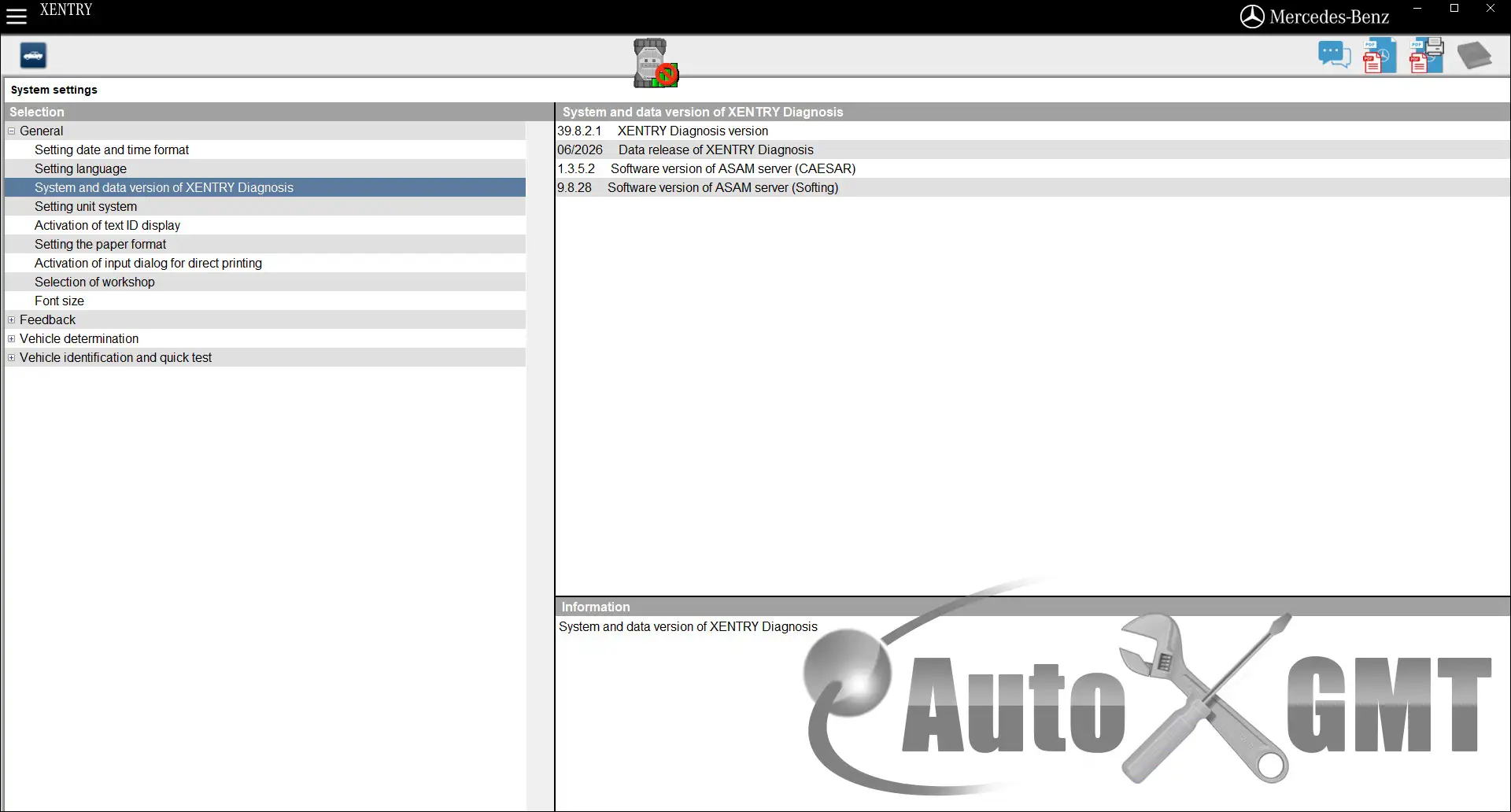The height and width of the screenshot is (812, 1511).
Task: Click the Vehicle determination label
Action: coord(79,338)
